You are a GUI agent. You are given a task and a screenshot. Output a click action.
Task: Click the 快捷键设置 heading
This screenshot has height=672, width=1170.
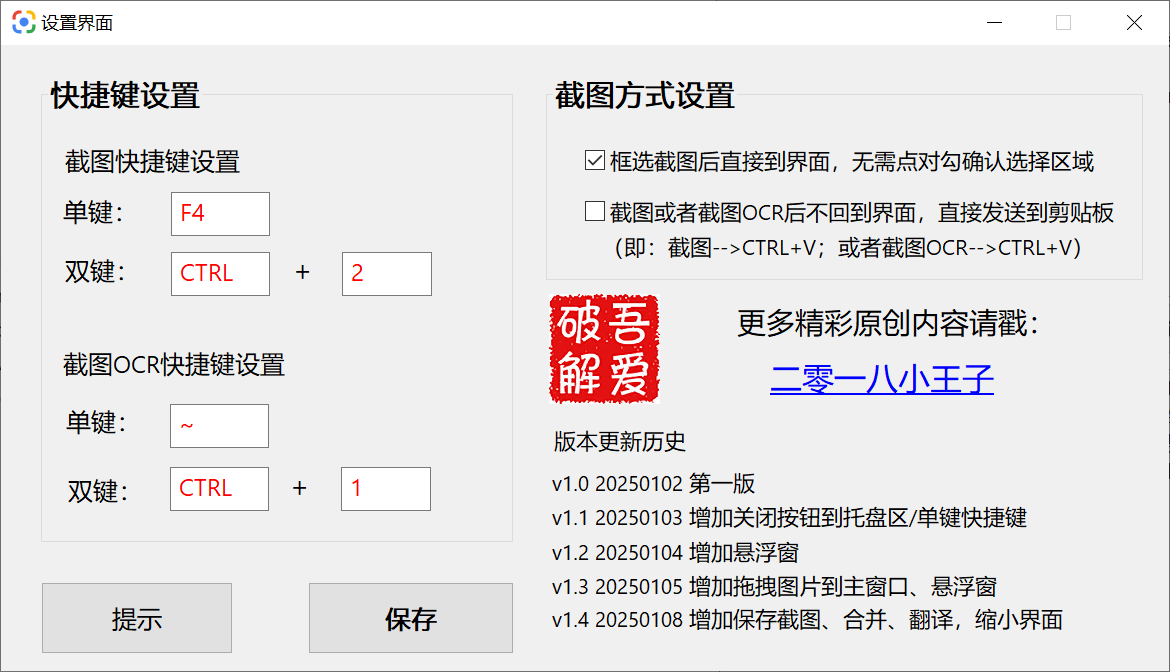pos(125,96)
